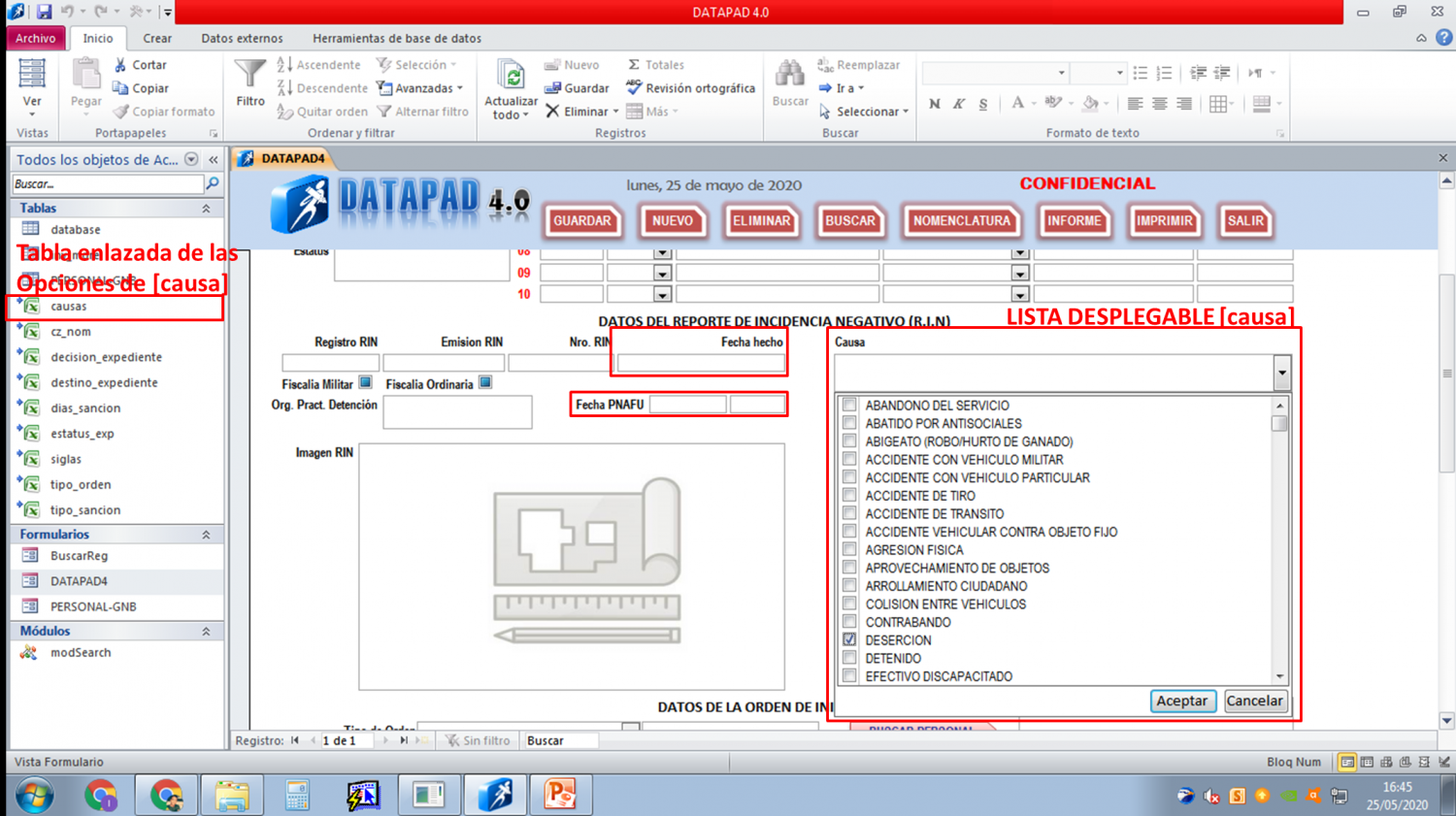Image resolution: width=1456 pixels, height=816 pixels.
Task: Open the Access help question icon
Action: (1444, 38)
